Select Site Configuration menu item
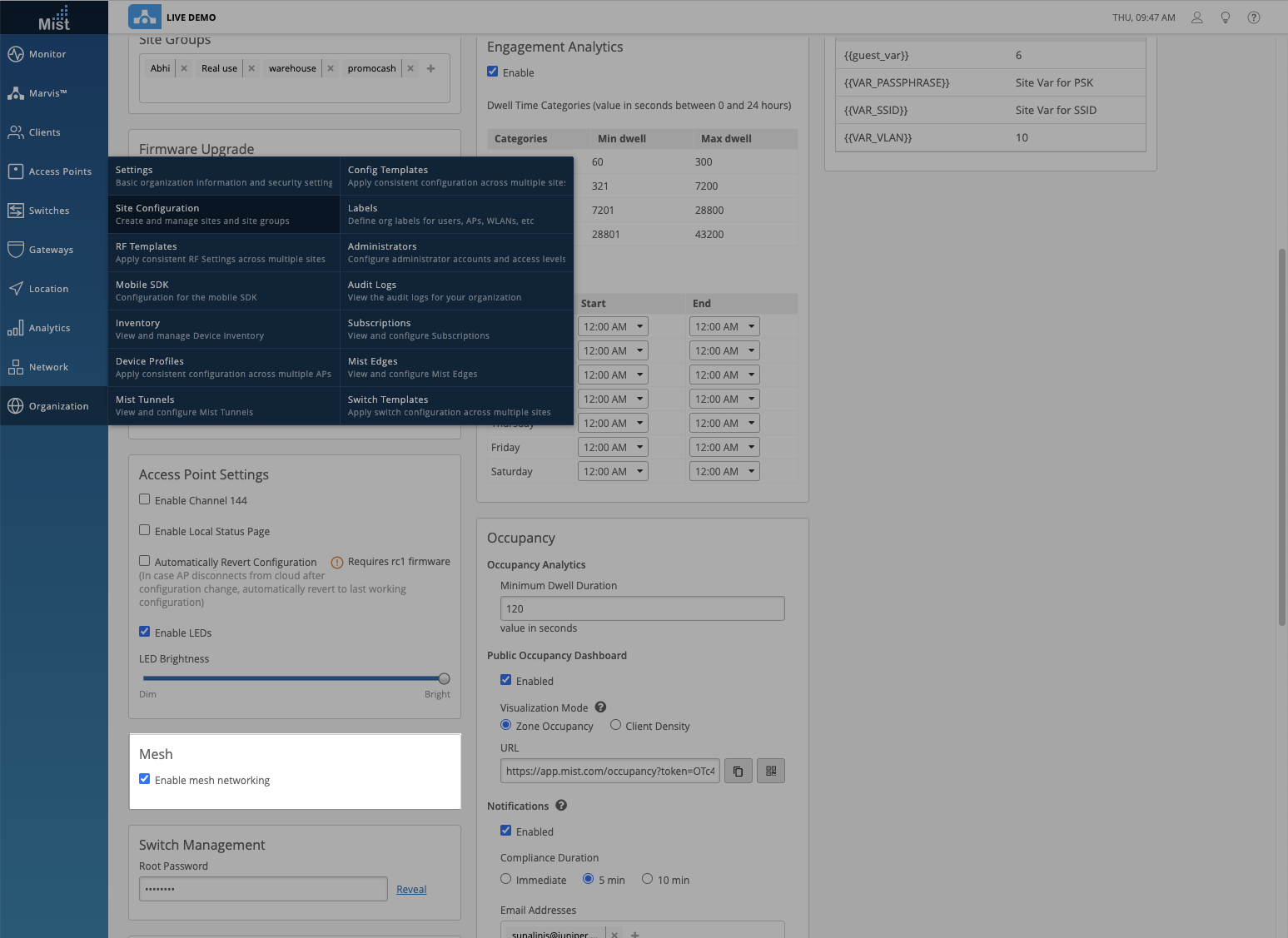Image resolution: width=1288 pixels, height=938 pixels. click(x=224, y=214)
